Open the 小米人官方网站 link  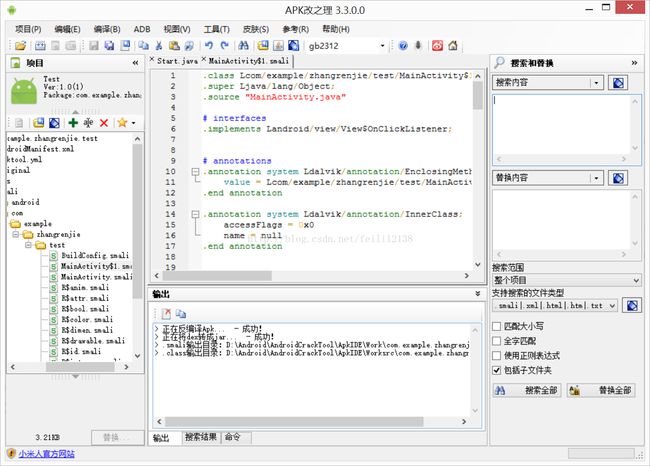pyautogui.click(x=46, y=454)
